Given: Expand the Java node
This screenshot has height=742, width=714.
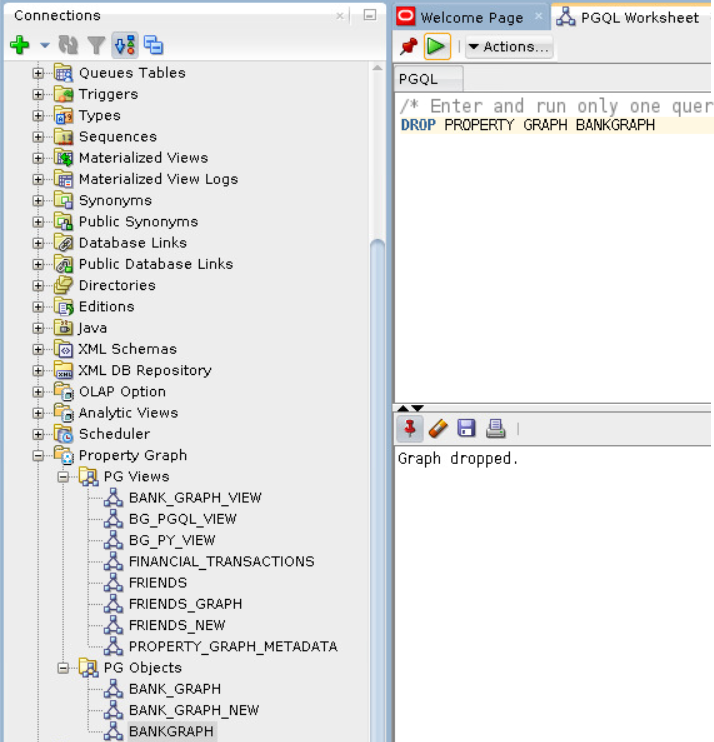Looking at the screenshot, I should 38,328.
